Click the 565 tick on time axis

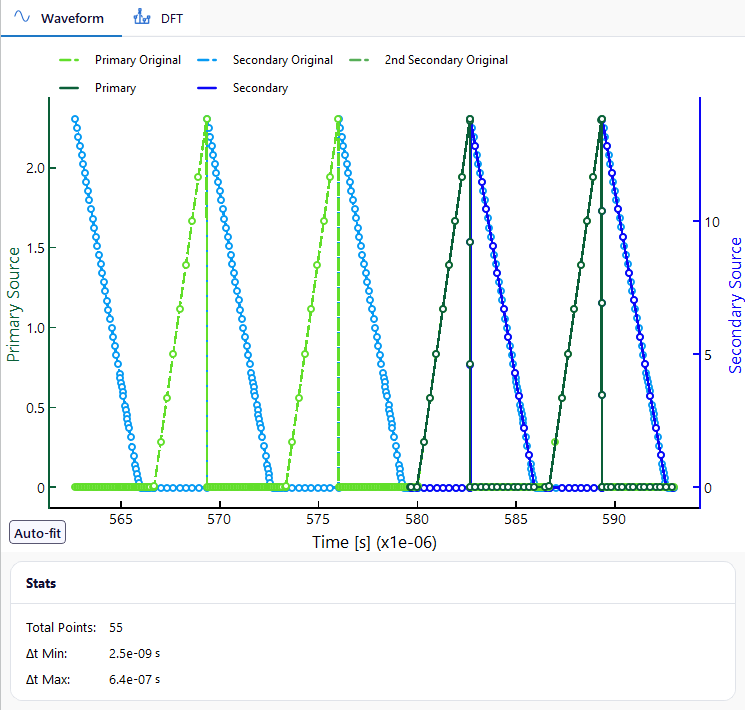click(121, 519)
